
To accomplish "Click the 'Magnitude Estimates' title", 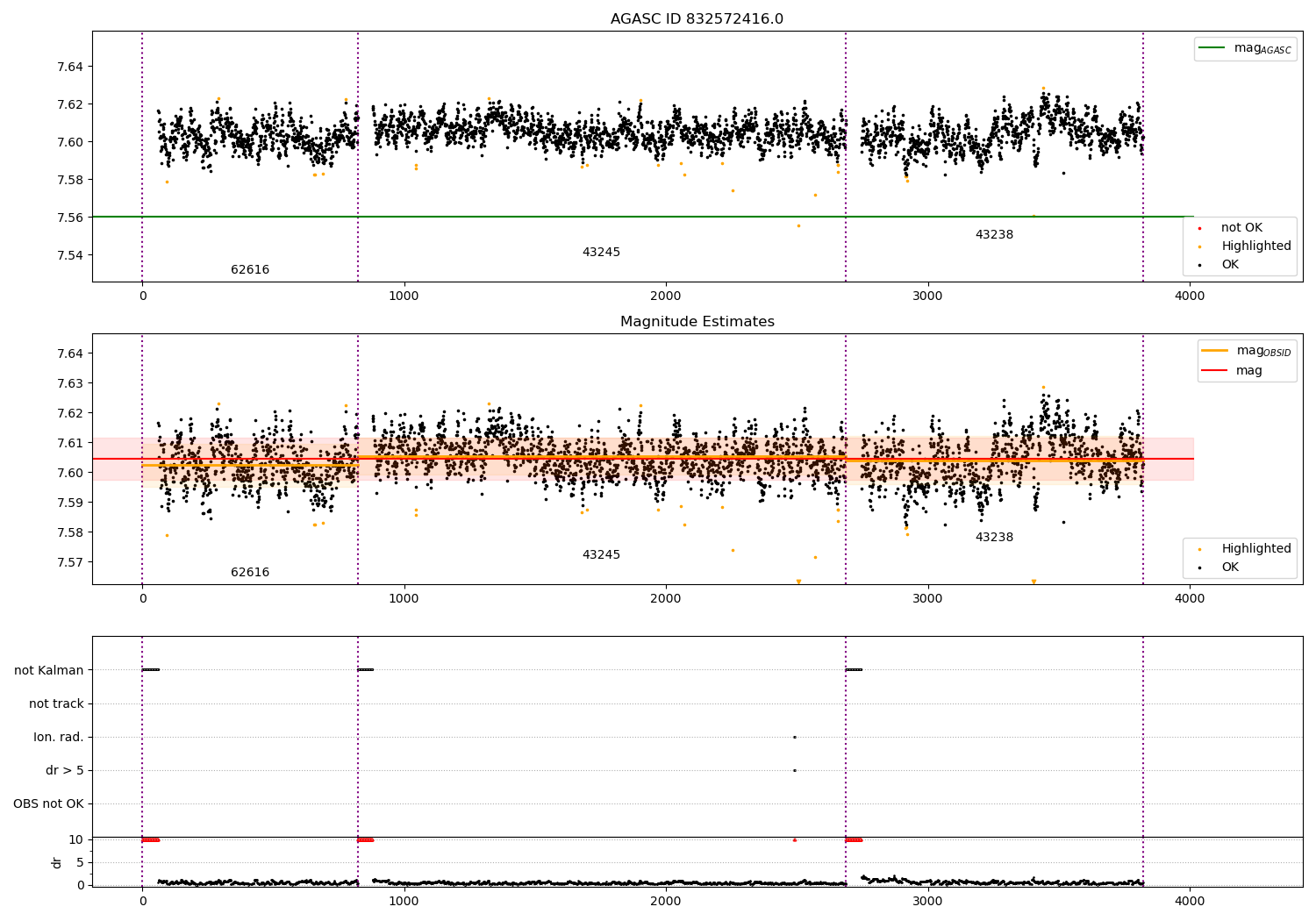I will coord(697,322).
